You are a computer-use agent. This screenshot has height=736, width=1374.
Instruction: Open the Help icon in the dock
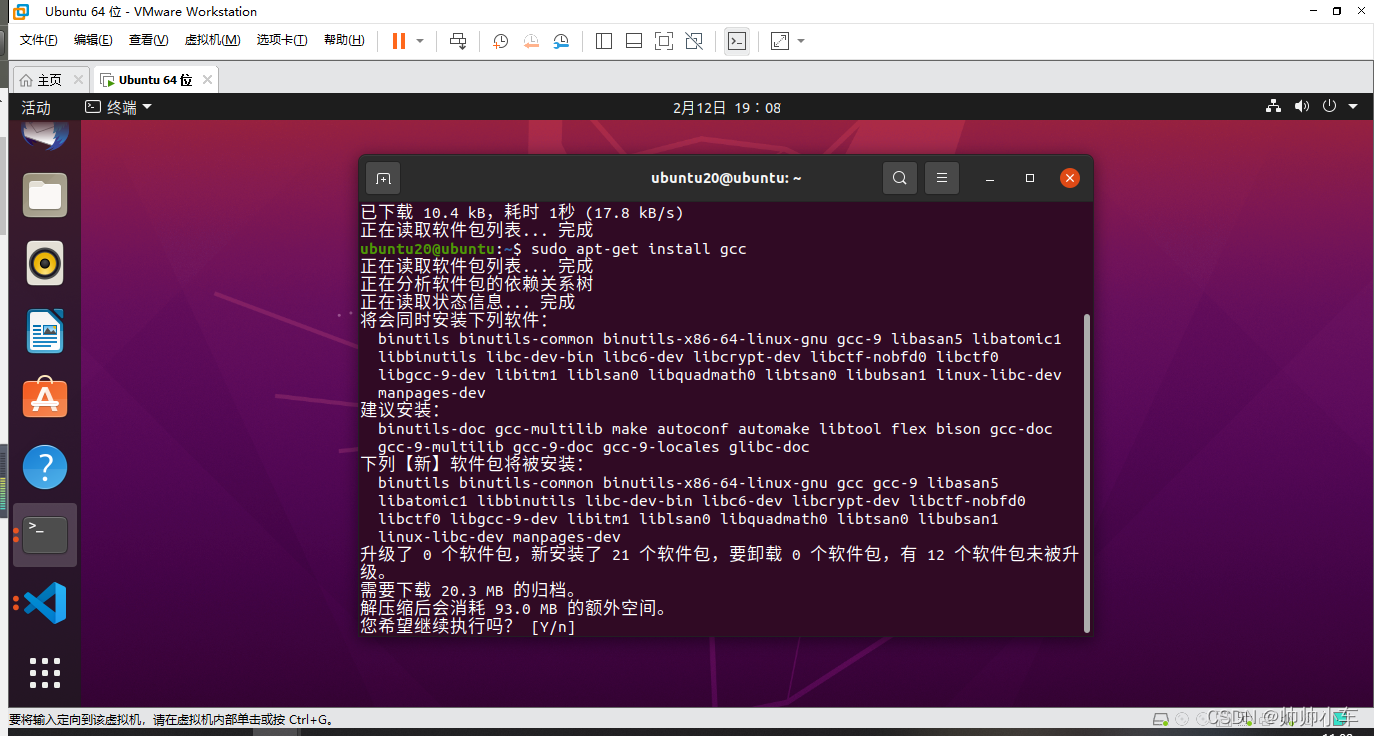point(45,467)
